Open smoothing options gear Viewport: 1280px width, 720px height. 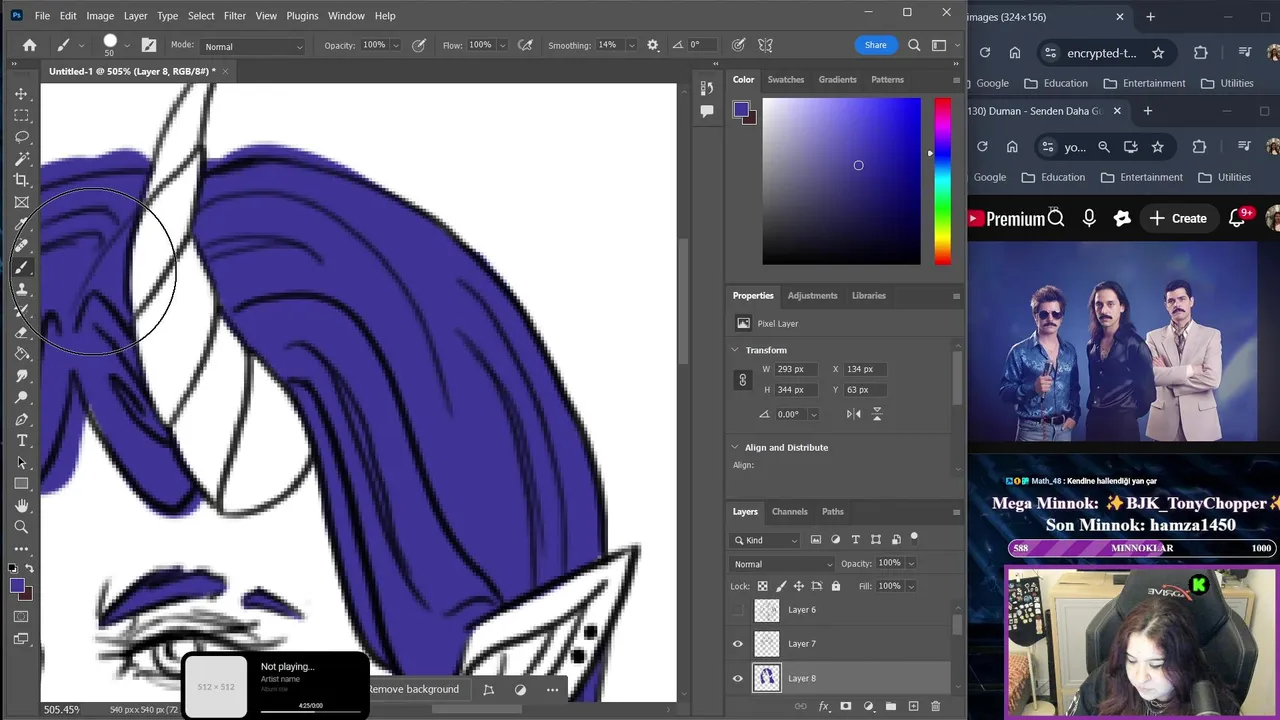(653, 45)
